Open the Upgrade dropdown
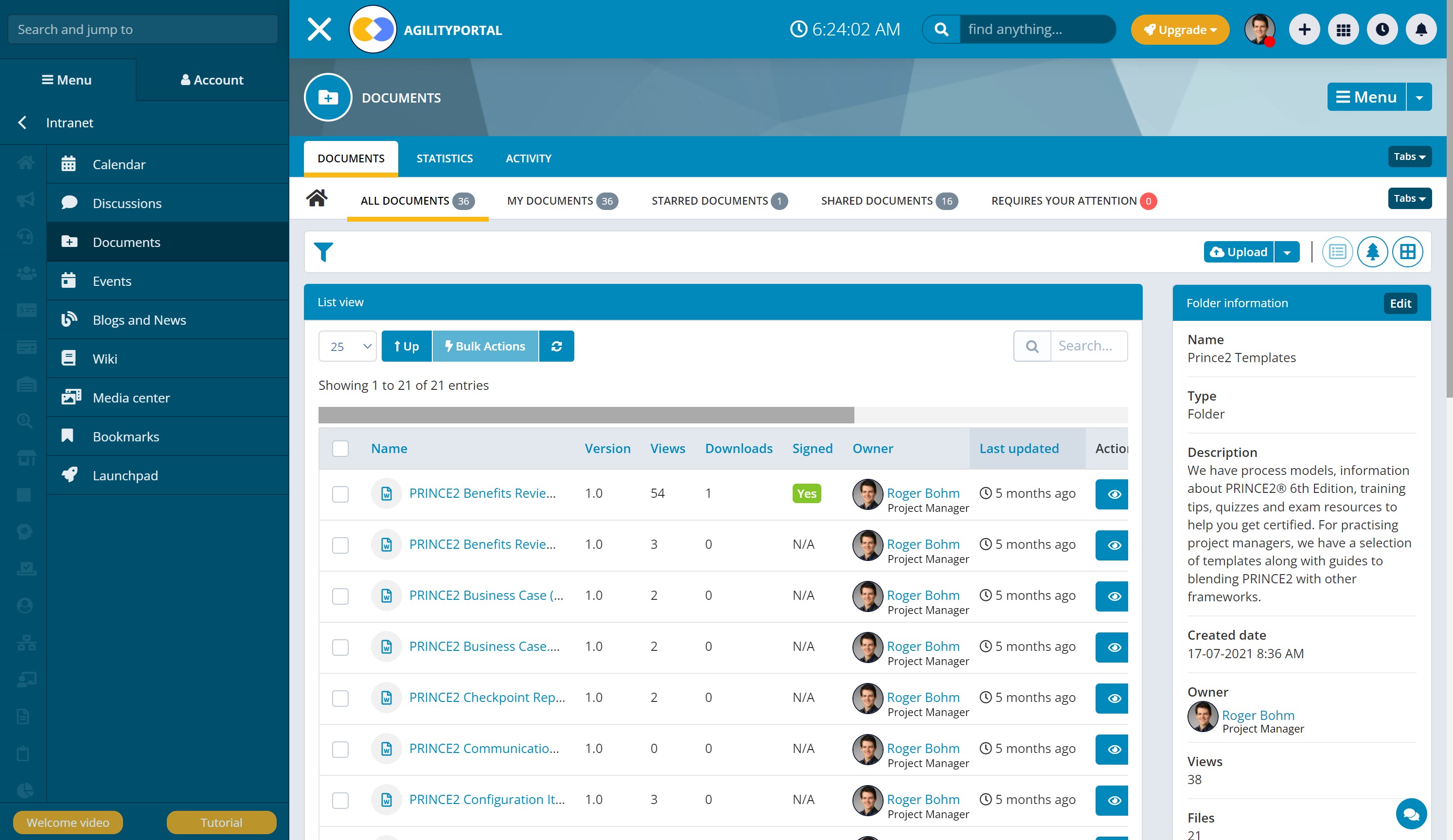 [1180, 29]
